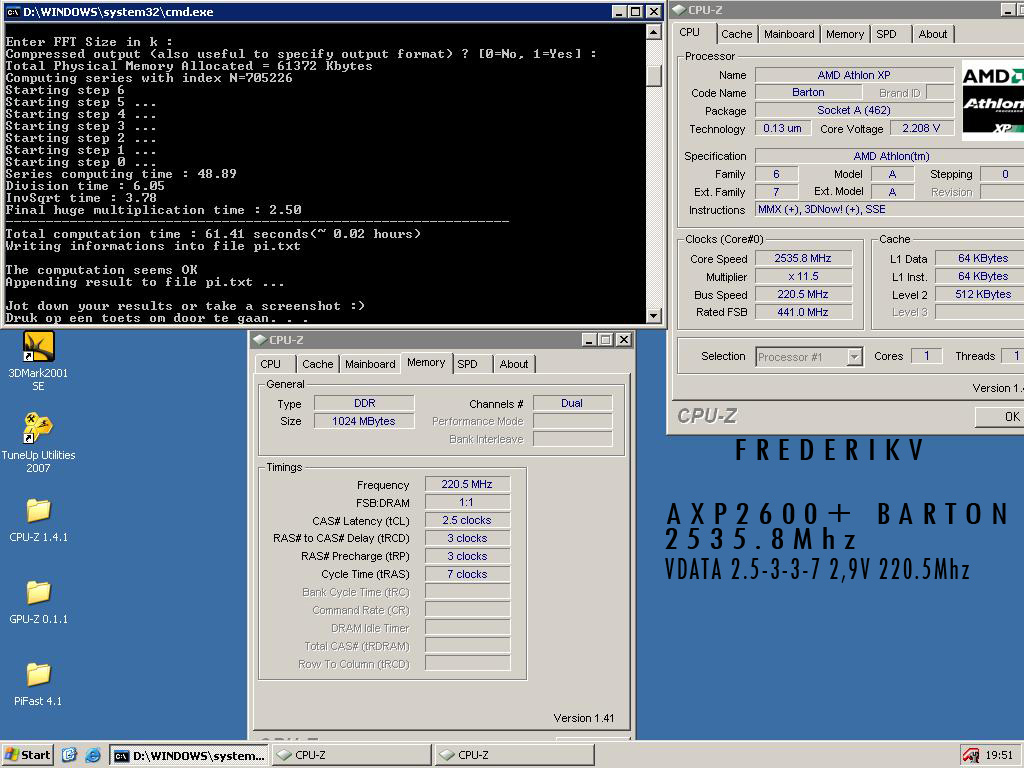Close the Memory CPU-Z window
Viewport: 1024px width, 768px height.
(624, 340)
